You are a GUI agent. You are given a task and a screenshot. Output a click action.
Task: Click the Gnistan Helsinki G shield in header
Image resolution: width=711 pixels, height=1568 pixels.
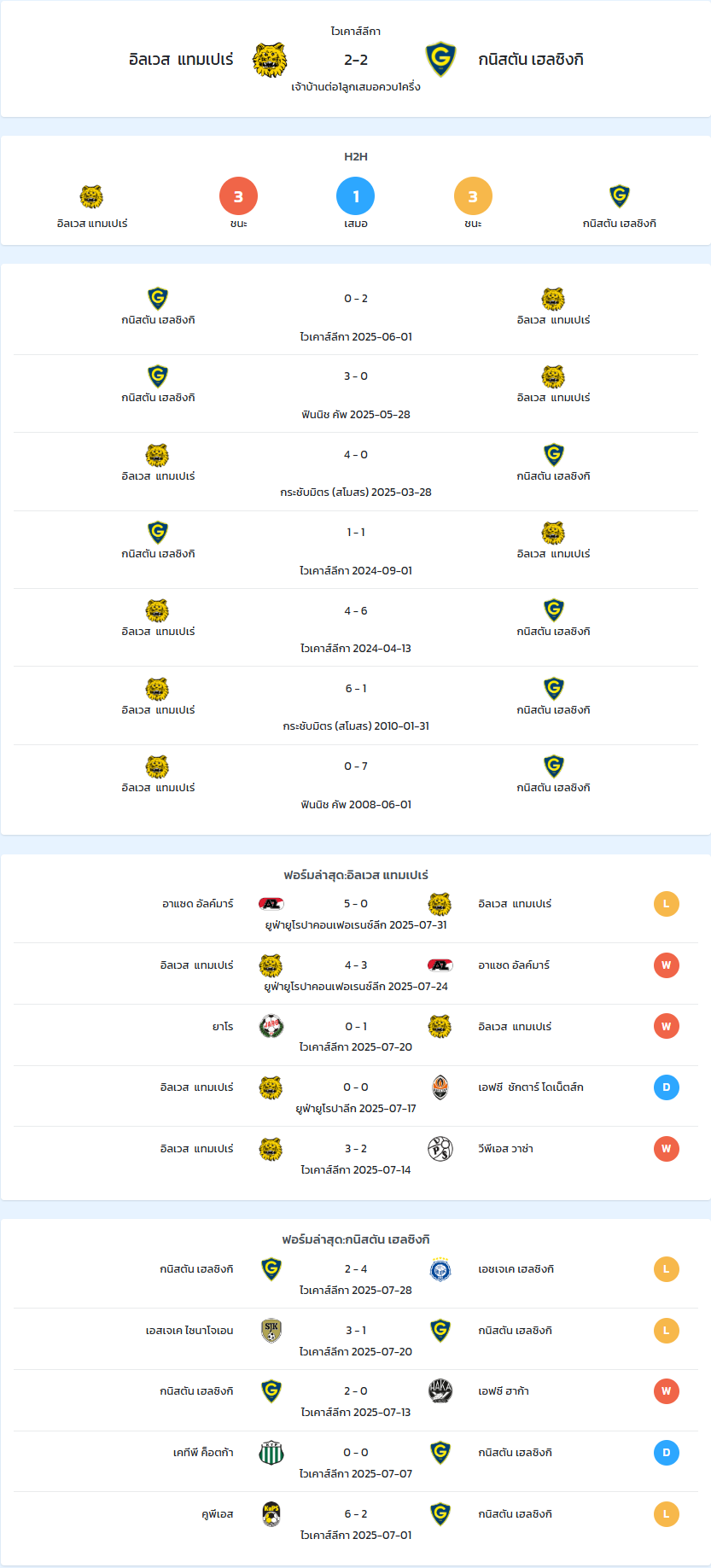[440, 60]
